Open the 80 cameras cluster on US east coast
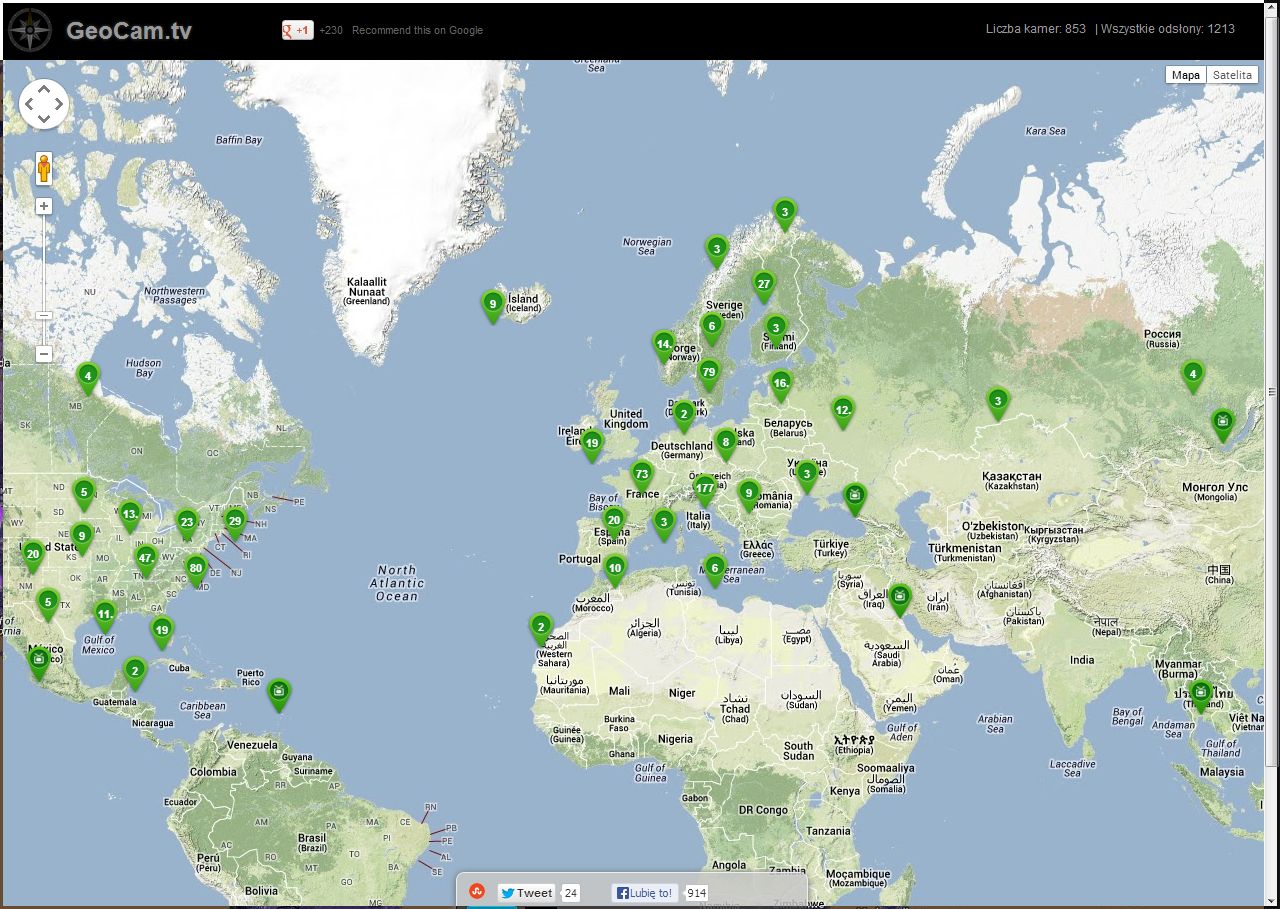The image size is (1280, 909). (x=196, y=571)
